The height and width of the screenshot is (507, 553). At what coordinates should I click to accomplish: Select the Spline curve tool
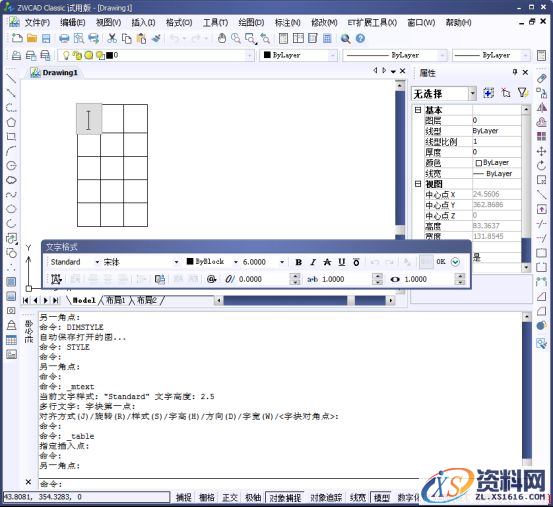click(x=11, y=194)
